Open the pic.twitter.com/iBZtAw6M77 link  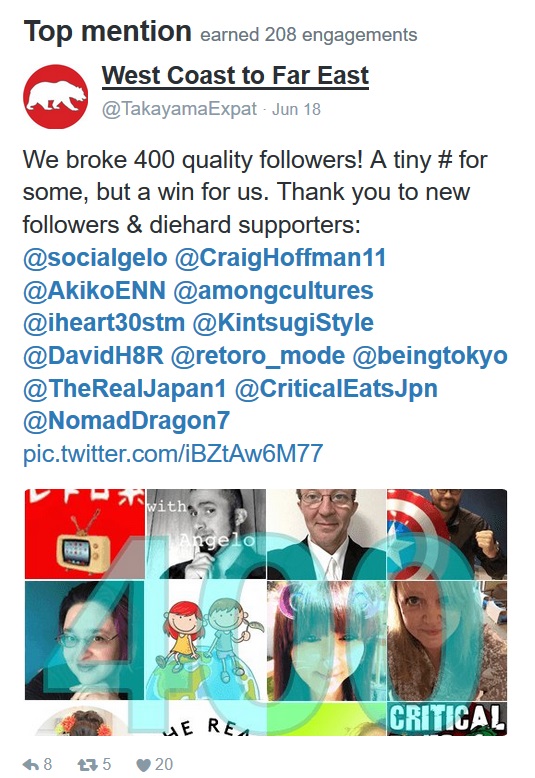pos(173,454)
